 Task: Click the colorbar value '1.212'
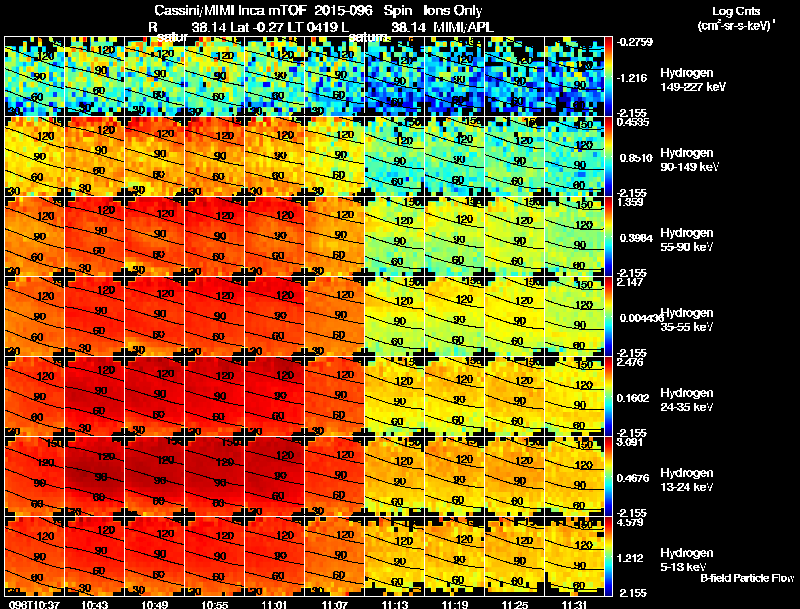[630, 559]
